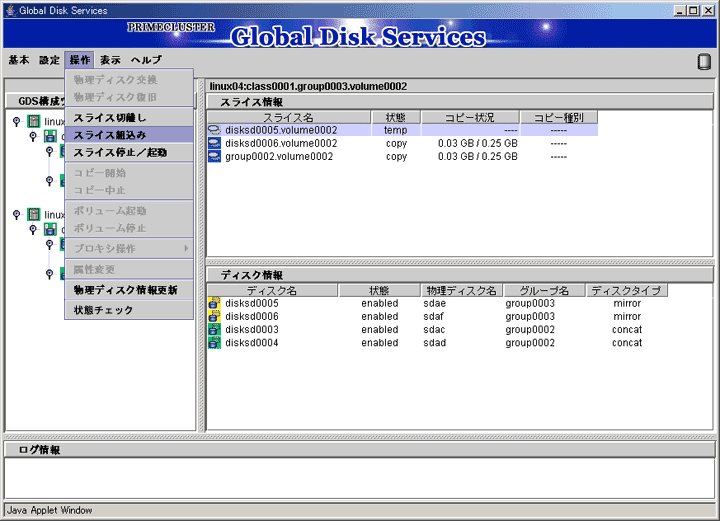
Task: Close the open 操作 menu
Action: pyautogui.click(x=79, y=60)
